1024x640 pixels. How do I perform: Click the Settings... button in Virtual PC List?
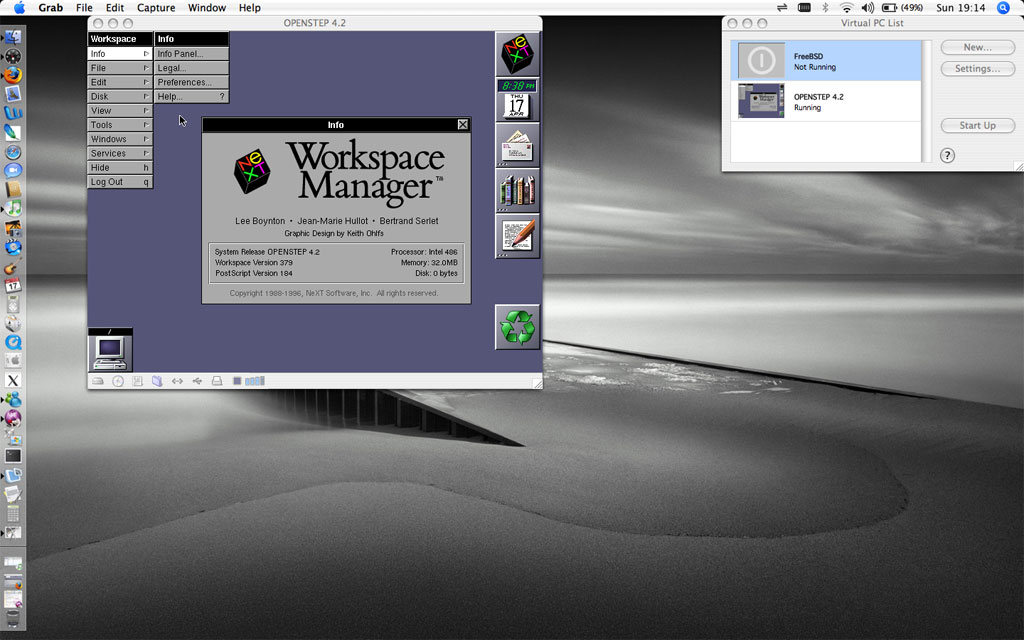977,69
